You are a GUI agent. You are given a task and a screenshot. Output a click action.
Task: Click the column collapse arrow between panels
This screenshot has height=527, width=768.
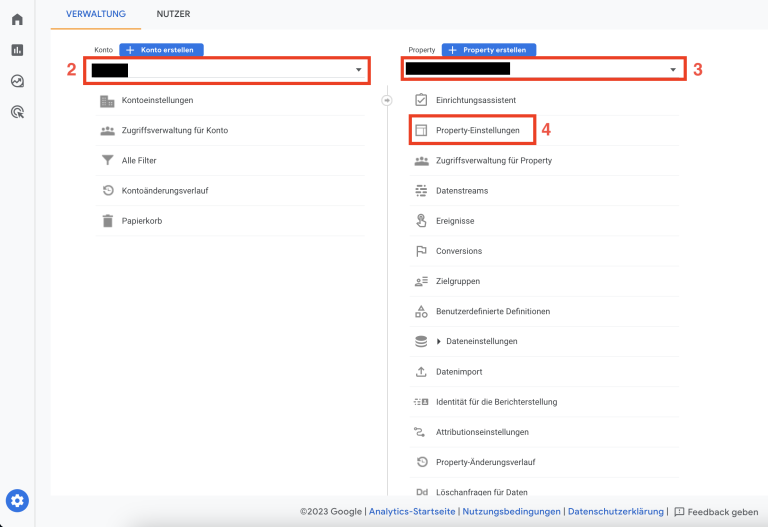pos(386,100)
